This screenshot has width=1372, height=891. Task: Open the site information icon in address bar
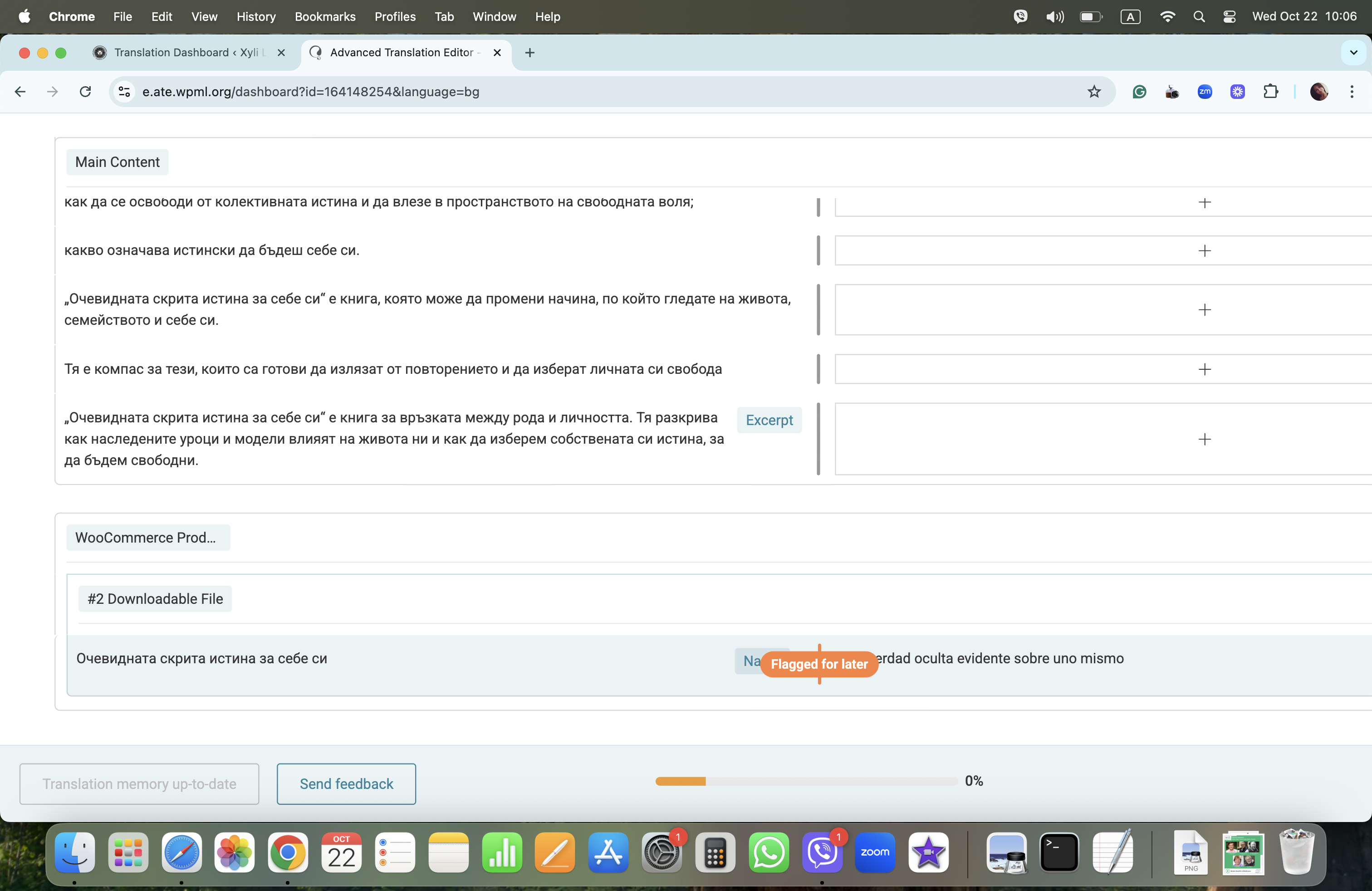[124, 92]
